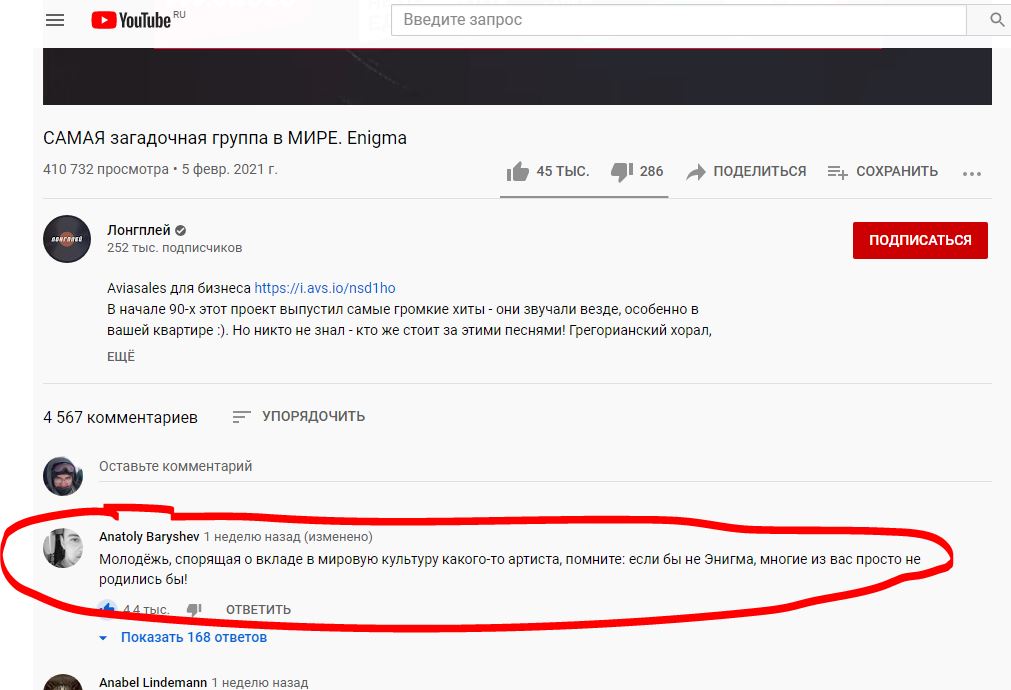Viewport: 1011px width, 690px height.
Task: Expand 'Показать 168 ответов' replies
Action: click(x=183, y=637)
